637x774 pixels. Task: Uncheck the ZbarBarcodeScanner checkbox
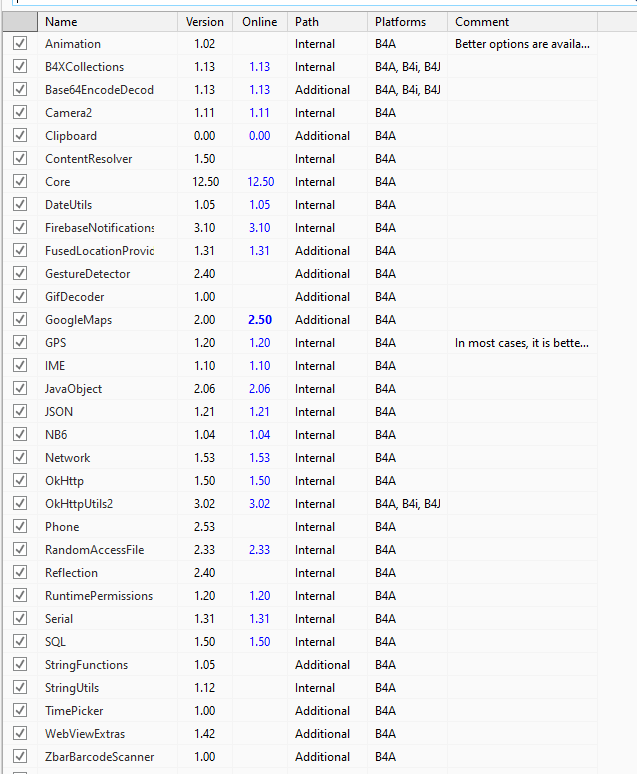click(20, 757)
